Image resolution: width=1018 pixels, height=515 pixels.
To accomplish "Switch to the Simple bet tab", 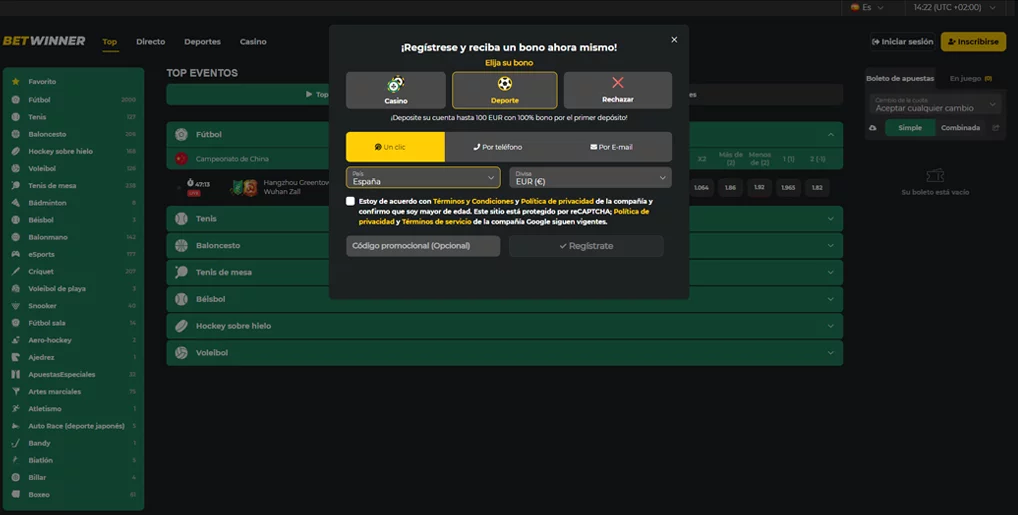I will pos(910,128).
